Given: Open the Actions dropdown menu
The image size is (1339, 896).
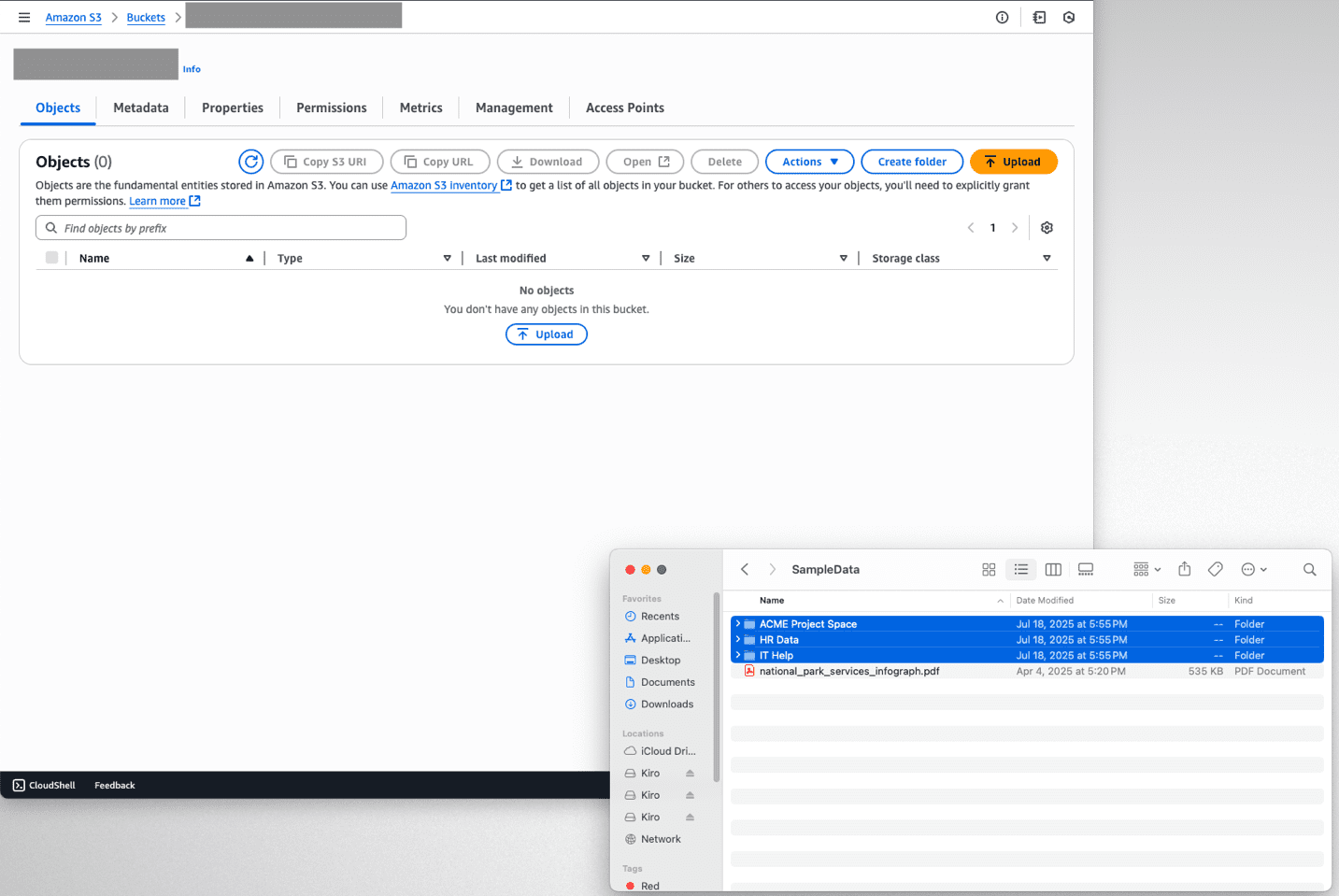Looking at the screenshot, I should pos(809,162).
